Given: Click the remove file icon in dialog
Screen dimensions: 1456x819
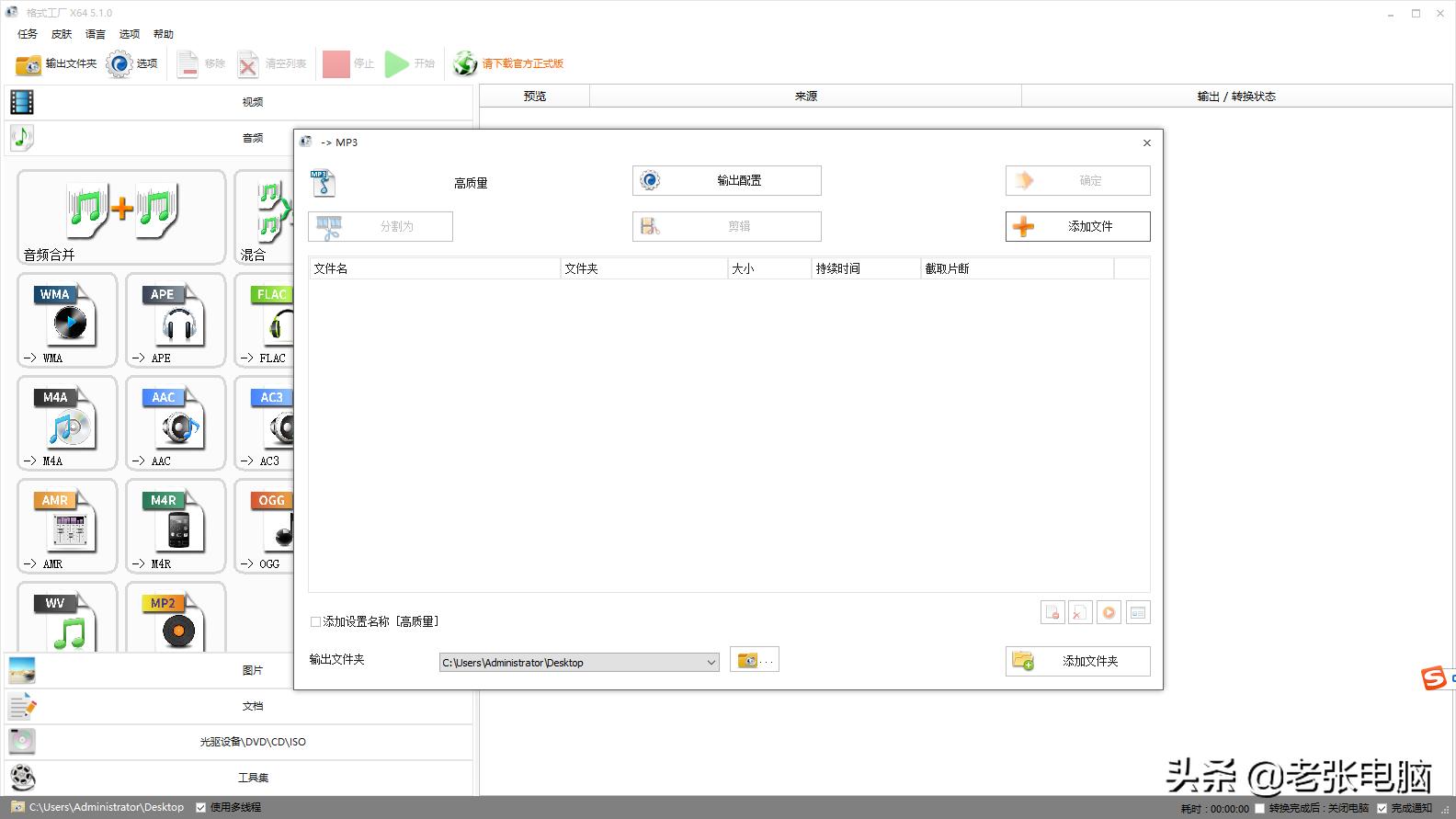Looking at the screenshot, I should (x=1052, y=613).
